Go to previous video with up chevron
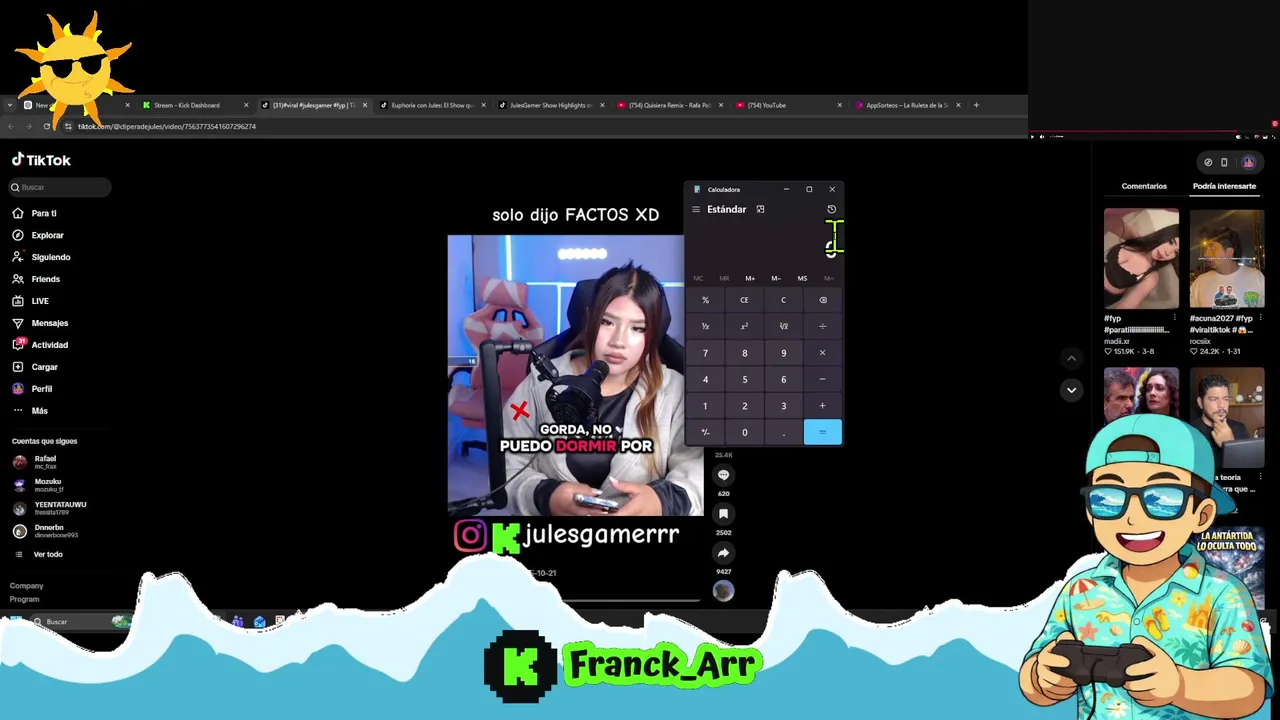 point(1071,358)
